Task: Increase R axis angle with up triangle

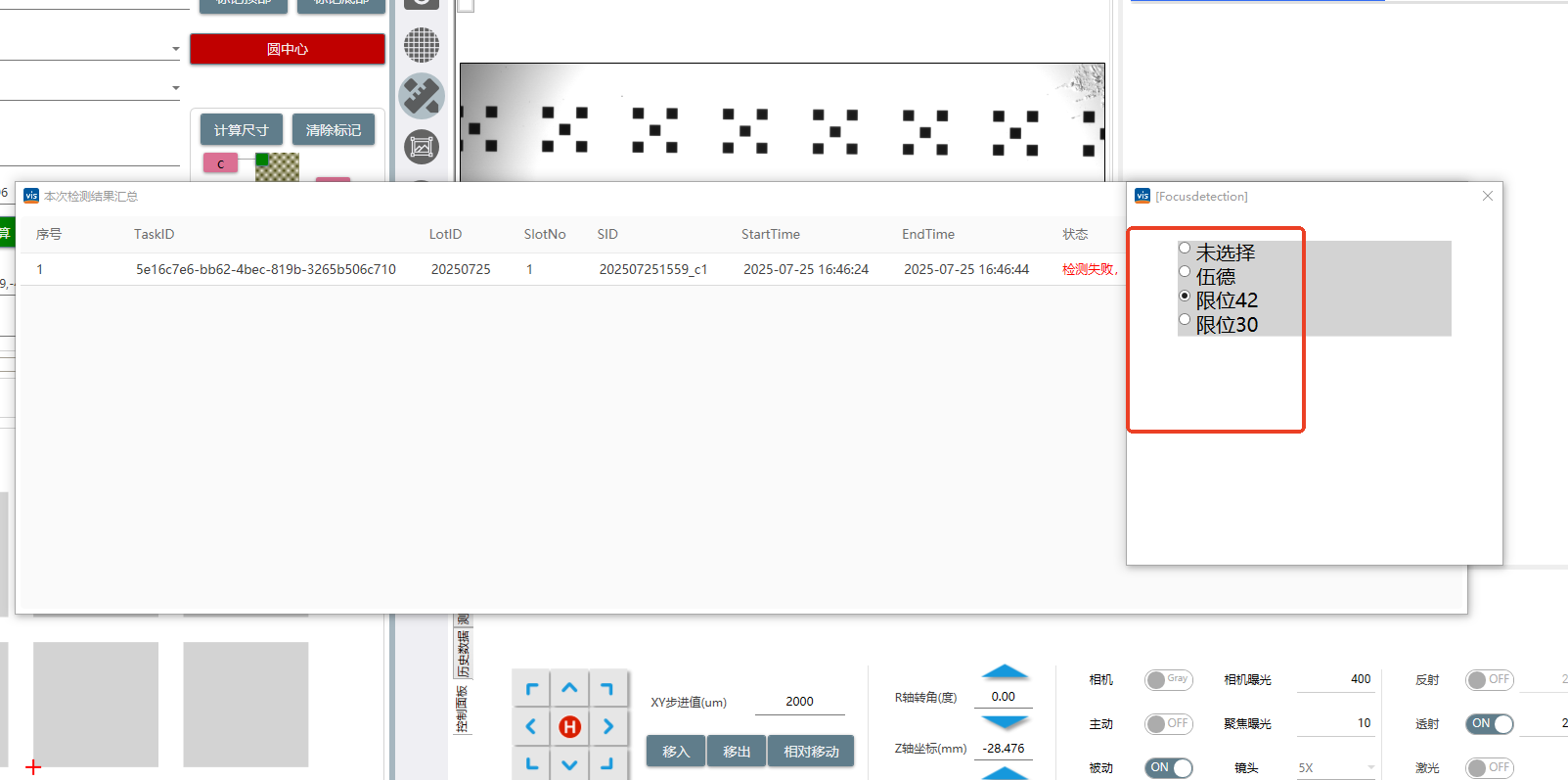Action: pyautogui.click(x=1005, y=672)
